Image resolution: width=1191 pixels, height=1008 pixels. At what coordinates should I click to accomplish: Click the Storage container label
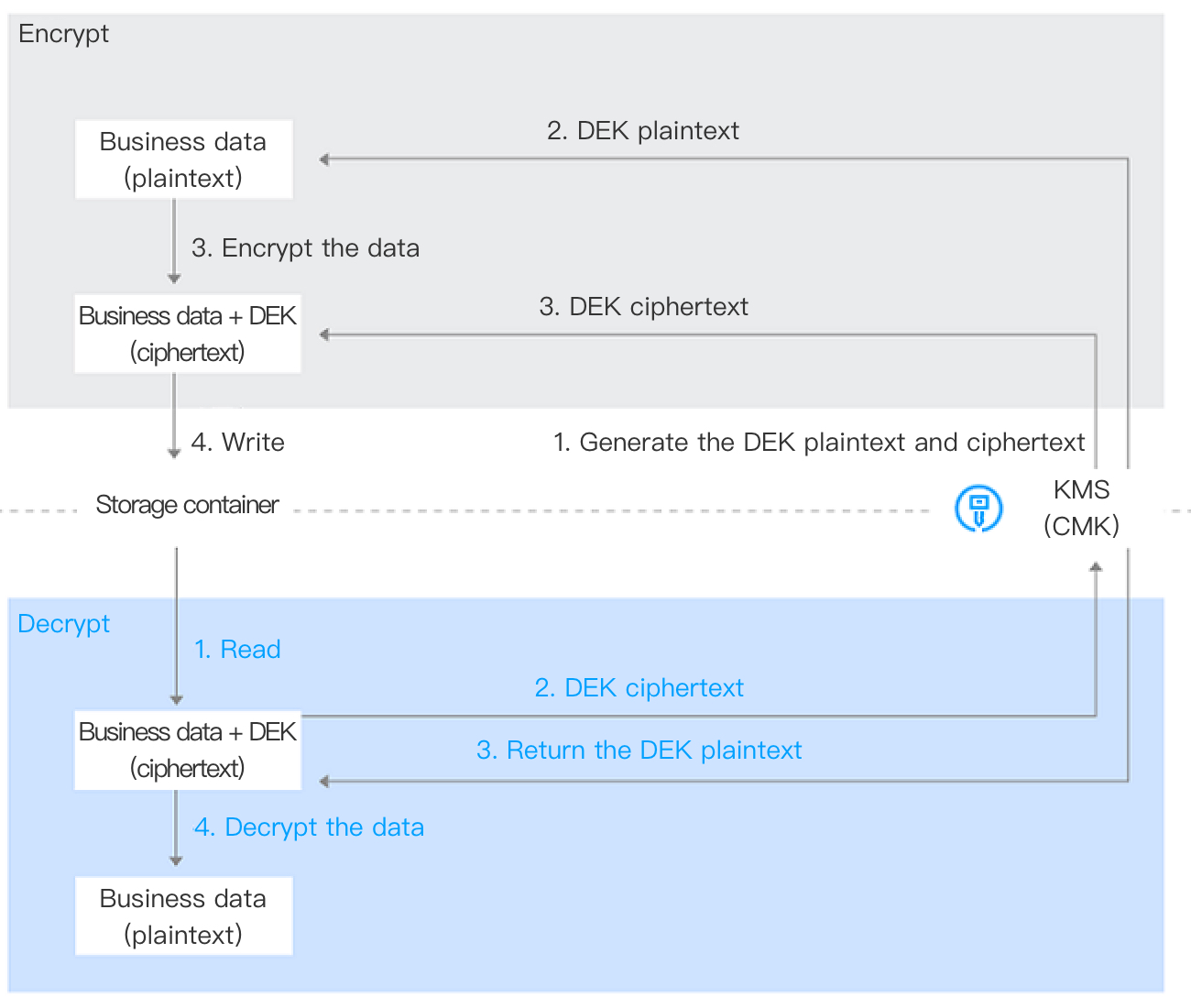pyautogui.click(x=187, y=505)
